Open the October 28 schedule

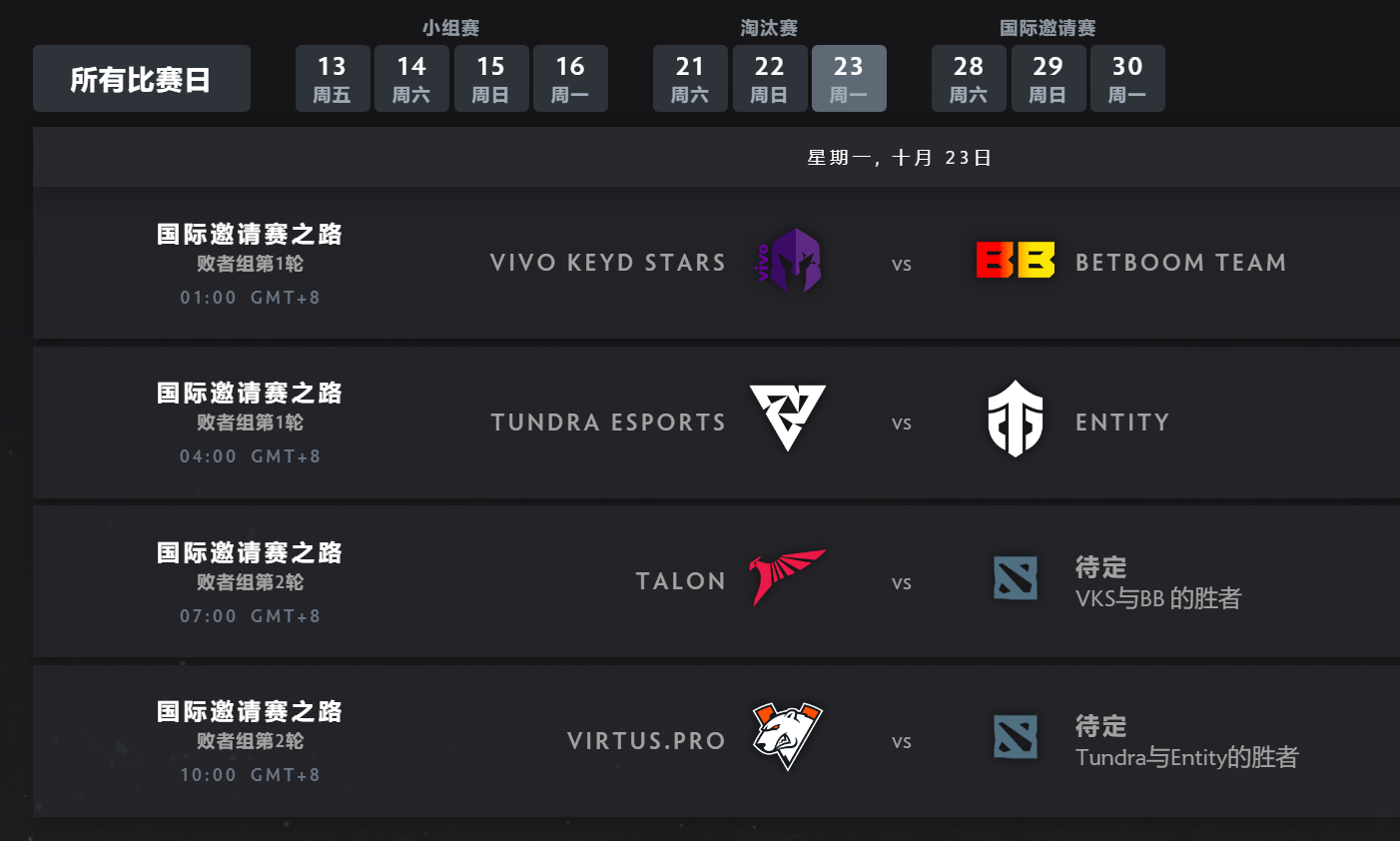click(969, 78)
